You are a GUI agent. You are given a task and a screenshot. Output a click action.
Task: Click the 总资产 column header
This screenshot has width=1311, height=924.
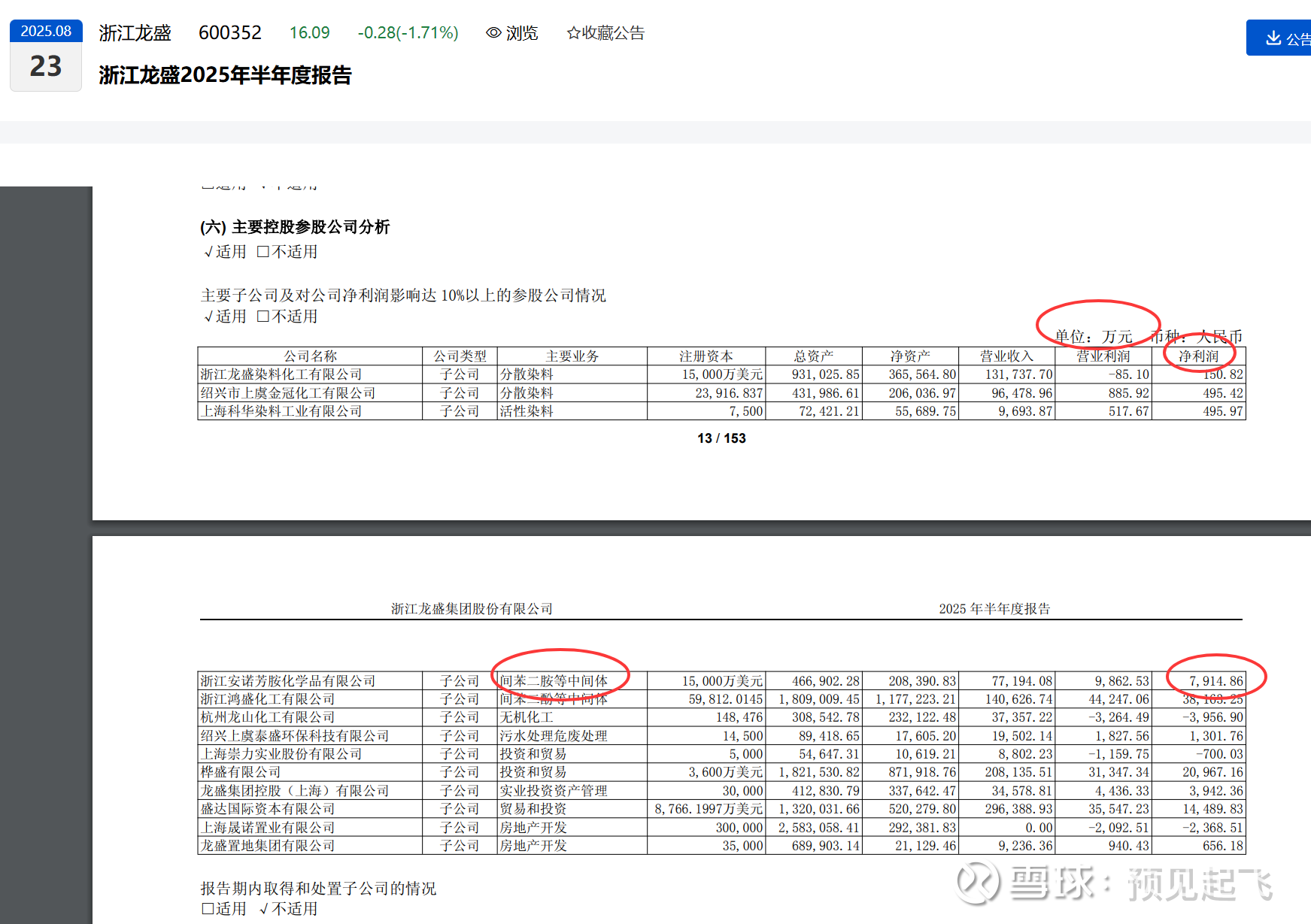tap(814, 356)
